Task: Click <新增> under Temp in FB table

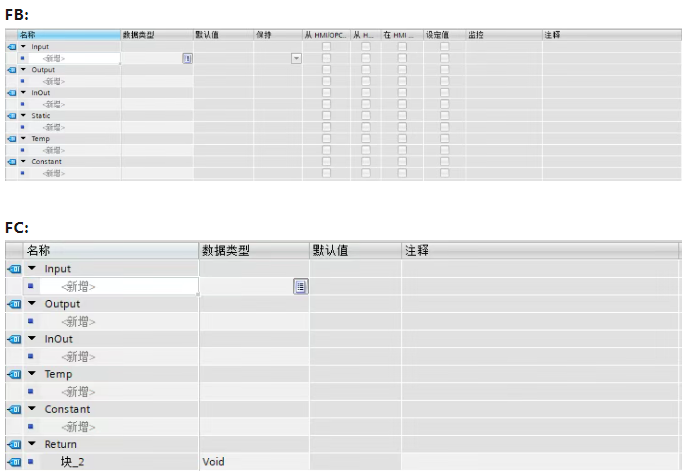Action: pyautogui.click(x=54, y=150)
